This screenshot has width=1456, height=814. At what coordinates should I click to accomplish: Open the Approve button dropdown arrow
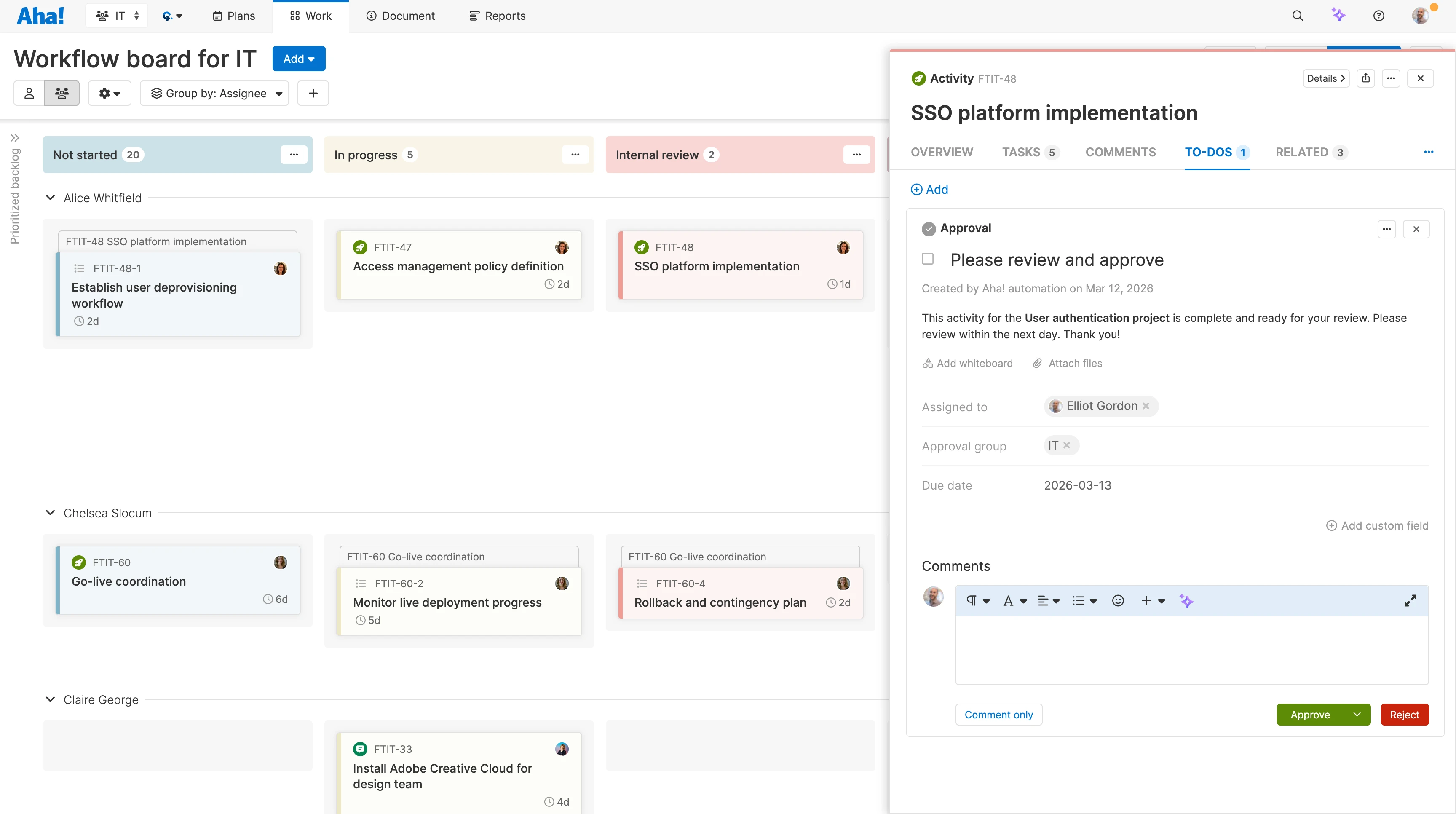pos(1358,714)
